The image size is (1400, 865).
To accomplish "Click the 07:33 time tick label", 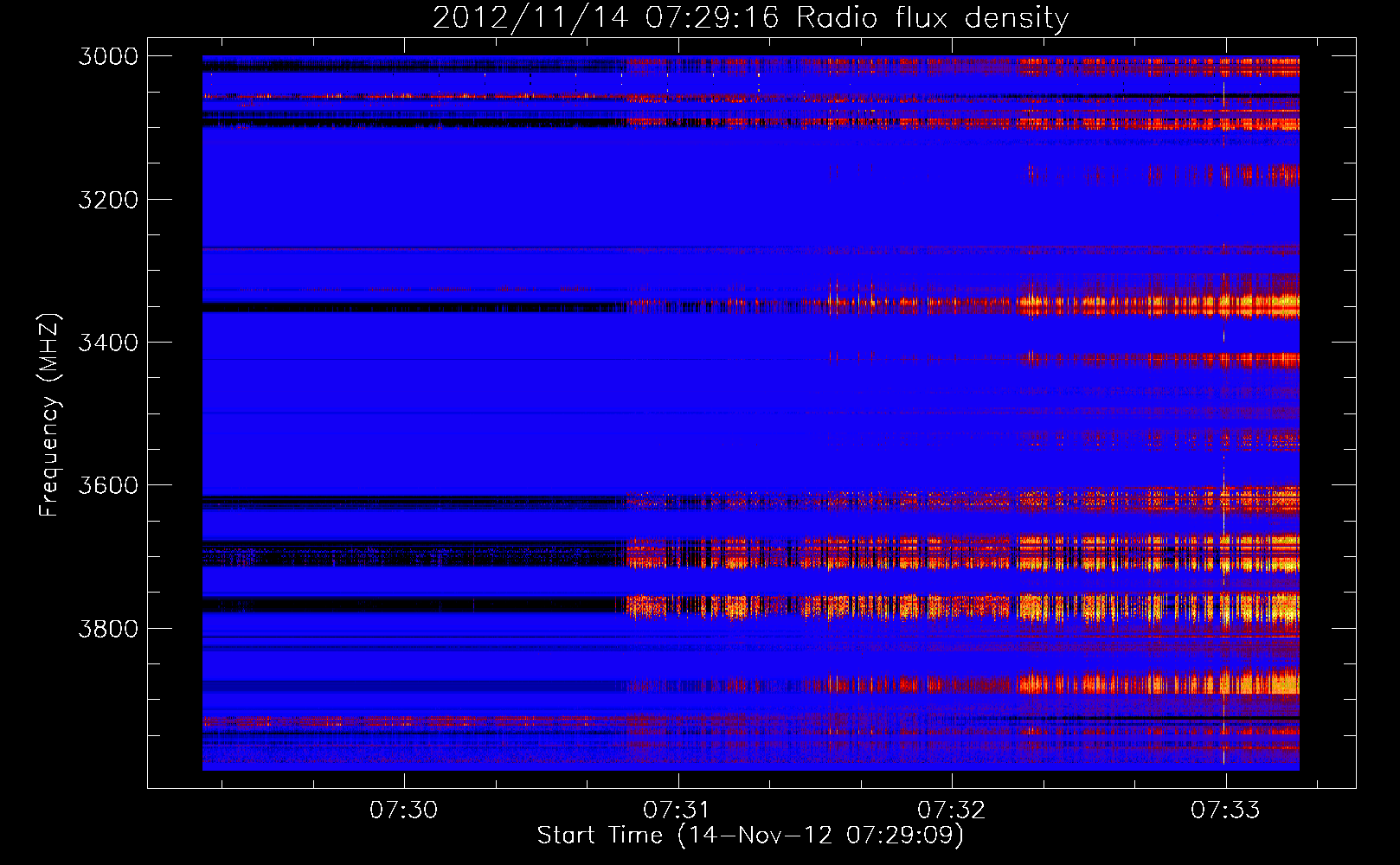I will click(x=1225, y=811).
